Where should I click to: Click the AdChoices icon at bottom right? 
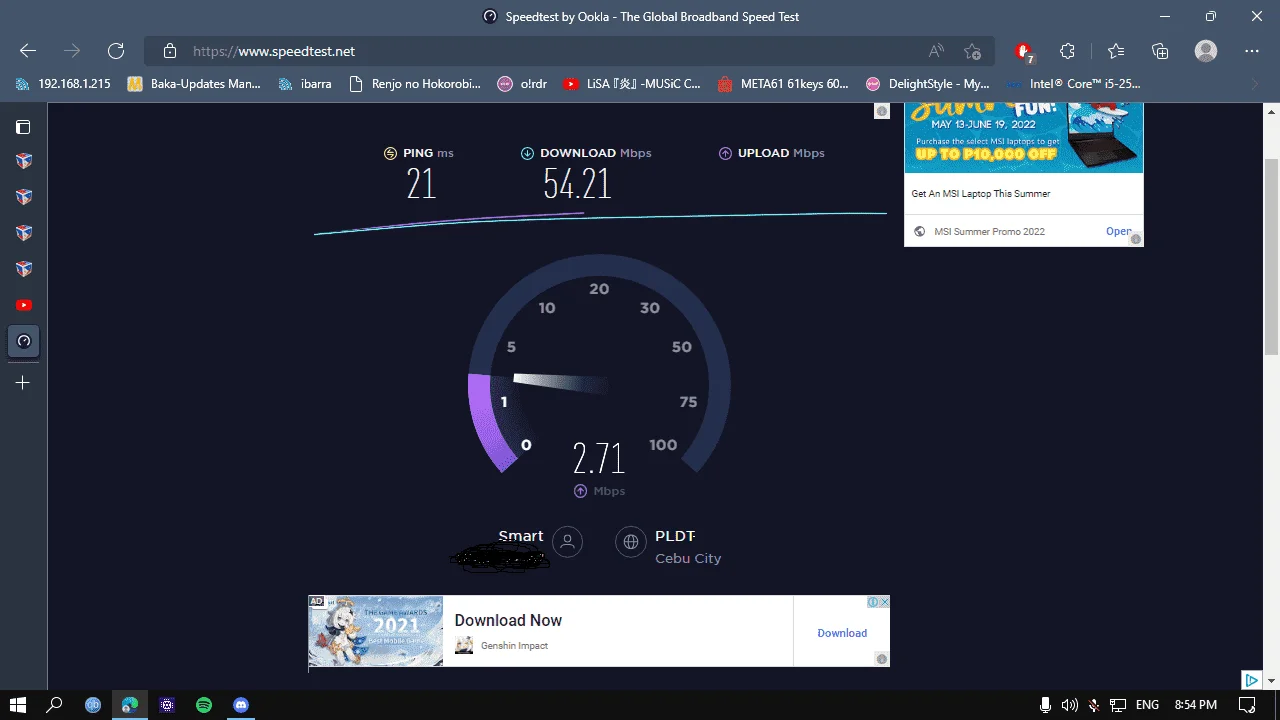[x=1250, y=680]
